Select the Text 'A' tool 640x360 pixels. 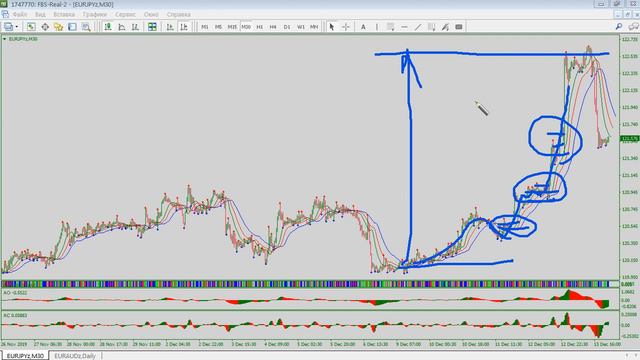363,27
